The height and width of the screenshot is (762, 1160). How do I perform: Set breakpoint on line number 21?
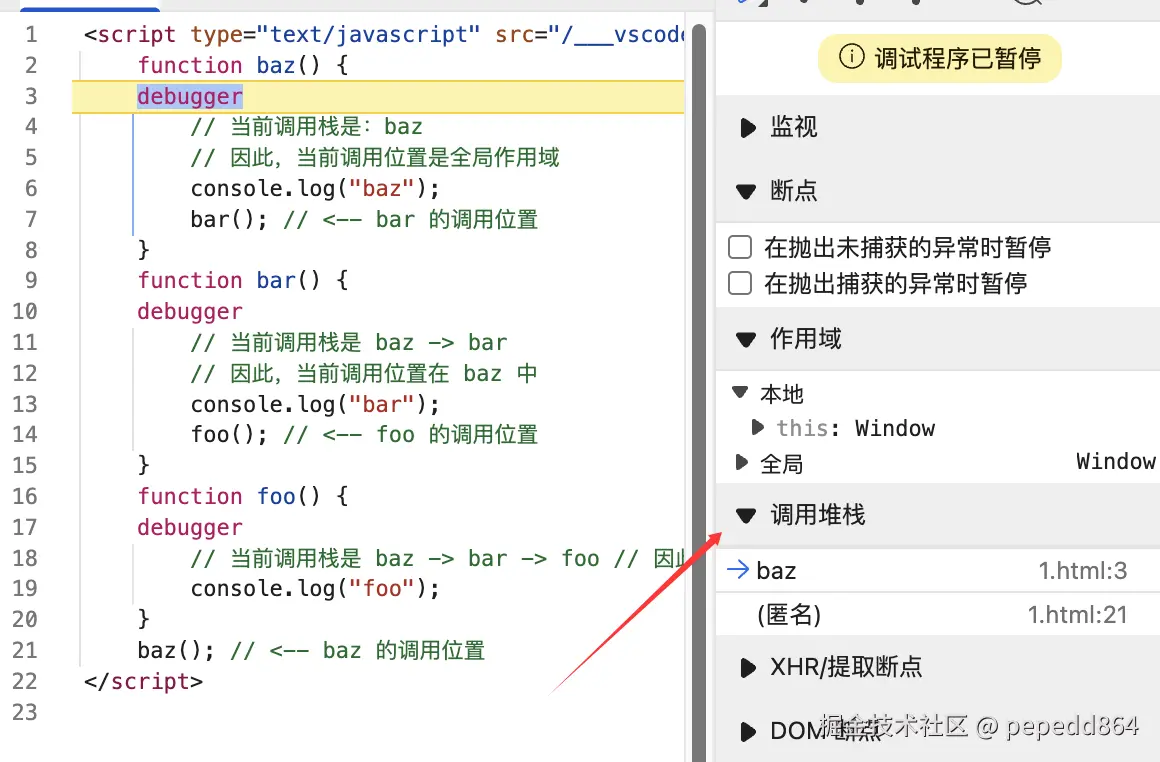[24, 650]
